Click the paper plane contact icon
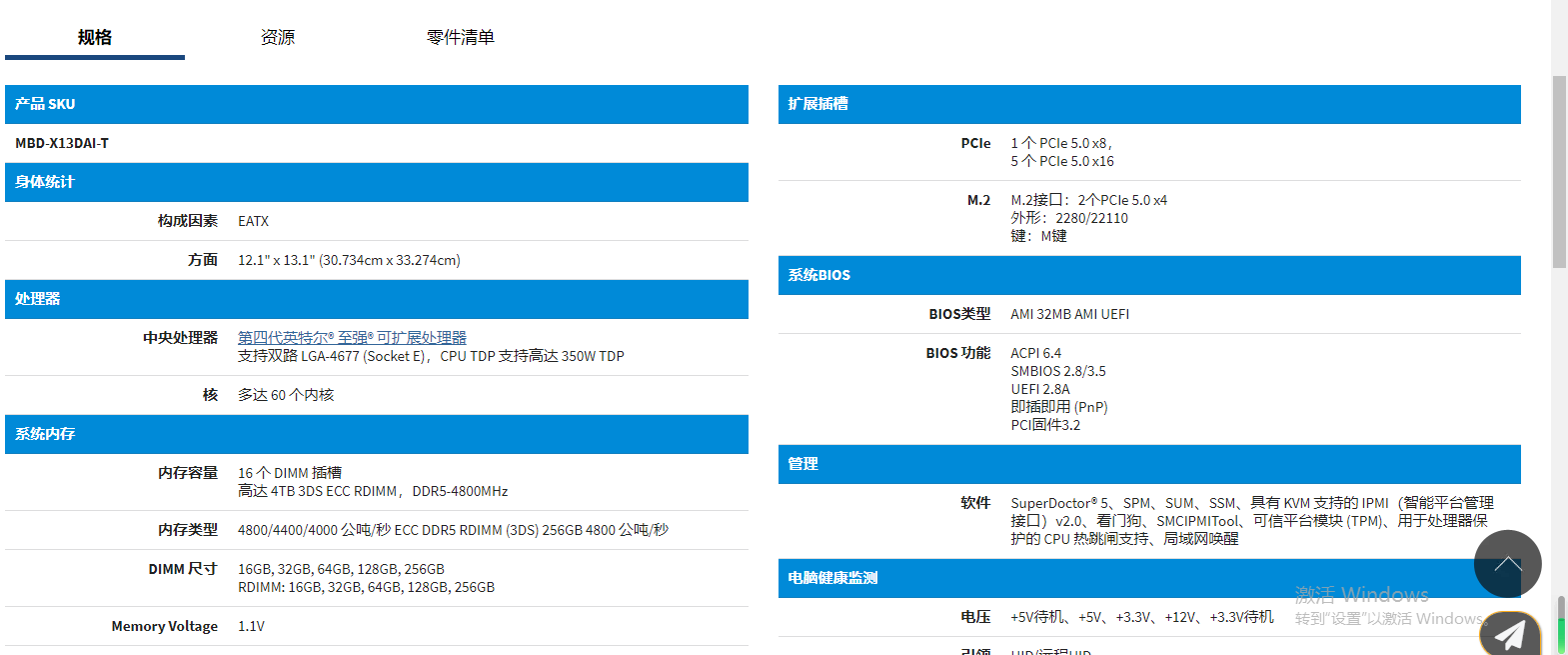 coord(1509,634)
